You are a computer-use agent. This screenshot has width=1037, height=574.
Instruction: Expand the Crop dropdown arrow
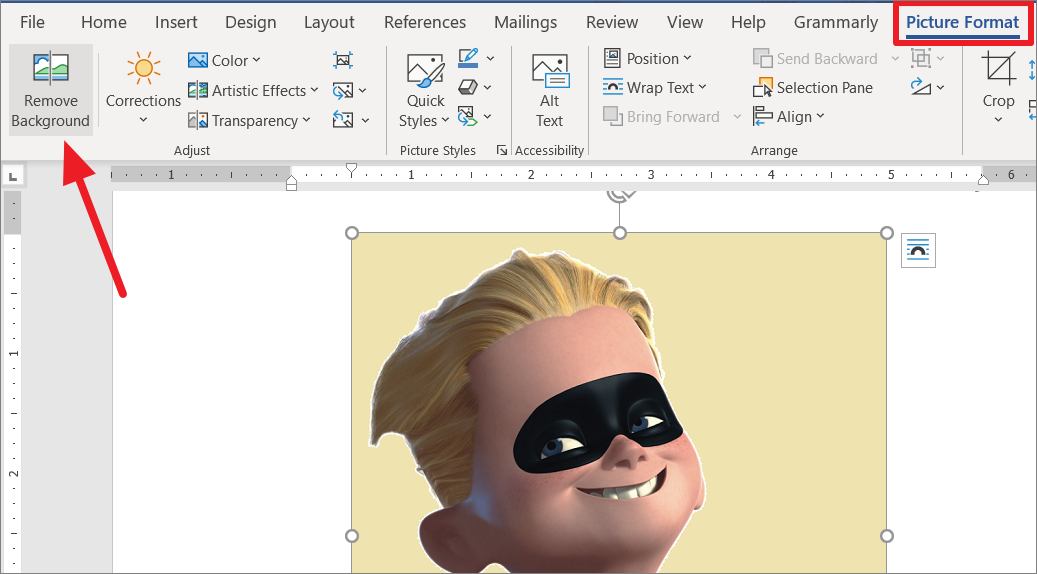point(999,120)
